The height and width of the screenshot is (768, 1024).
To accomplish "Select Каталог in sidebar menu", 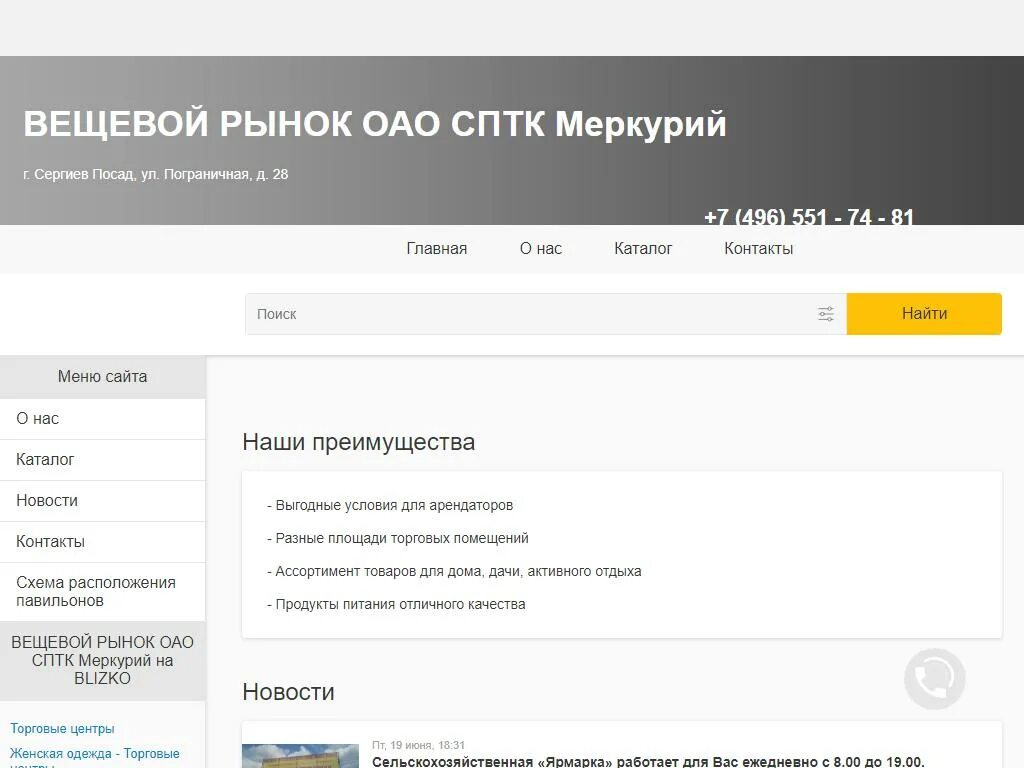I will point(103,460).
